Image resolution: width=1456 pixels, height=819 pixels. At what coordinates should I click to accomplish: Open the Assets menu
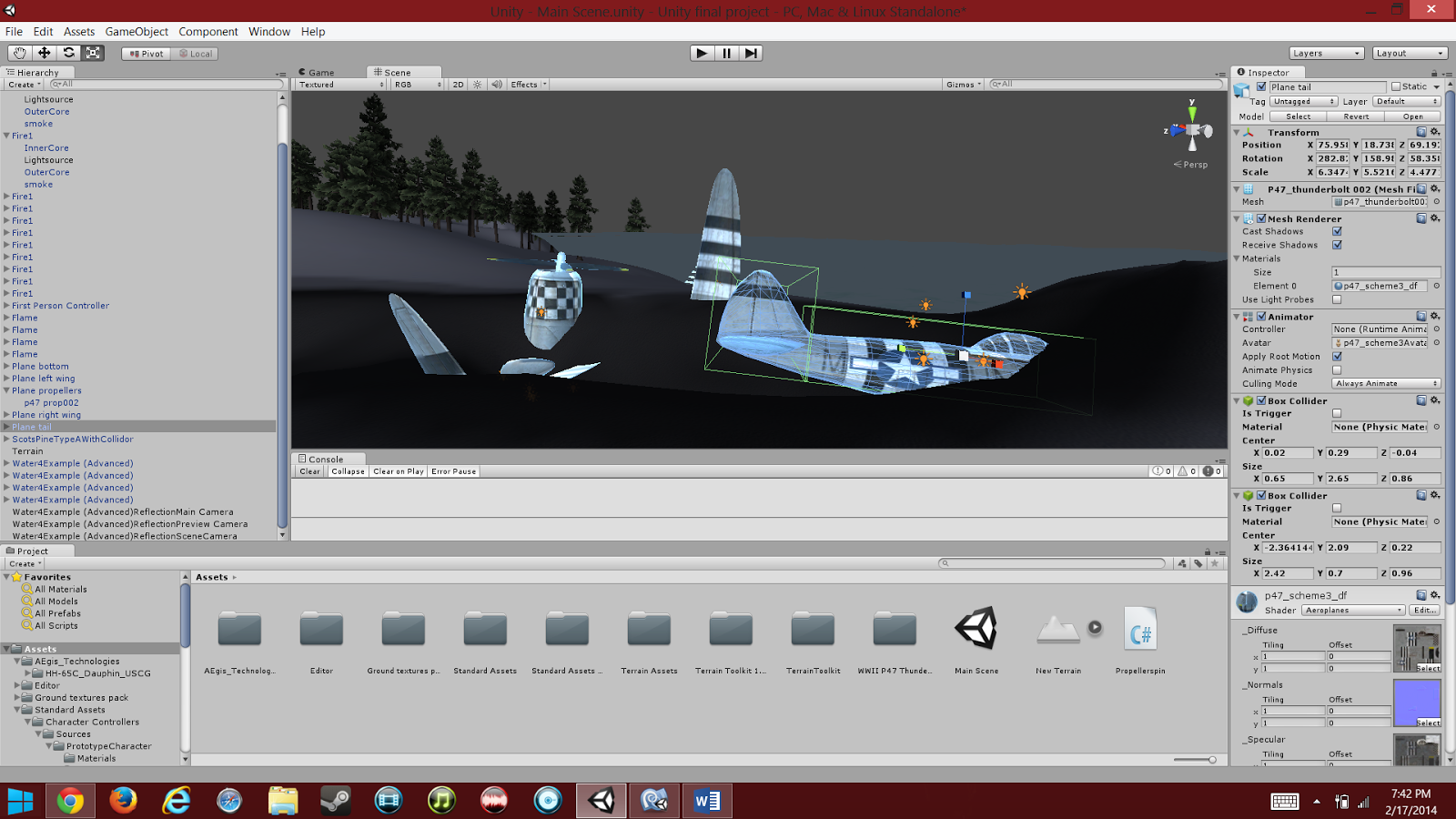click(x=79, y=32)
